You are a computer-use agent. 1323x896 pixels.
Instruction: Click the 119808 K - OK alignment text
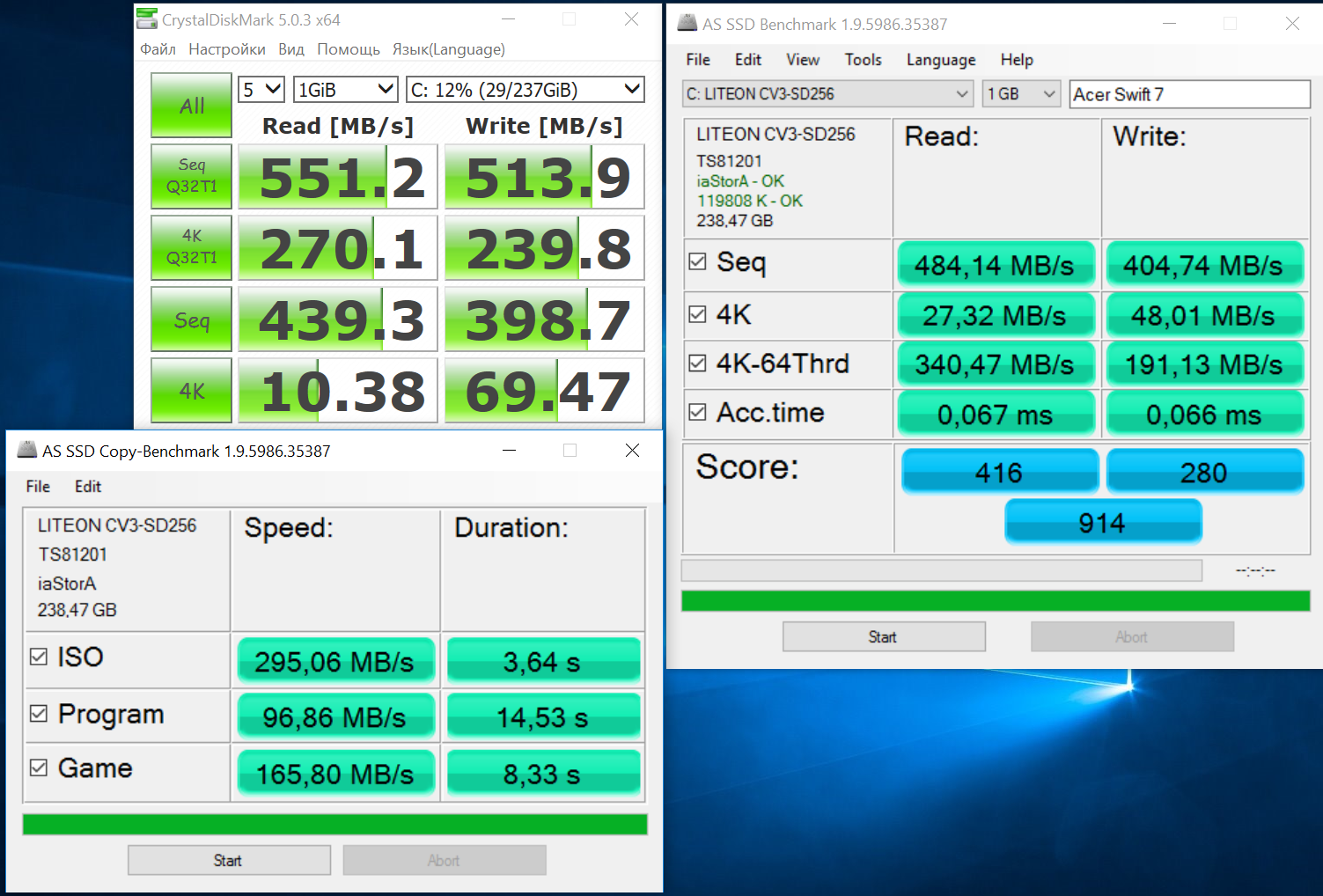(x=750, y=201)
